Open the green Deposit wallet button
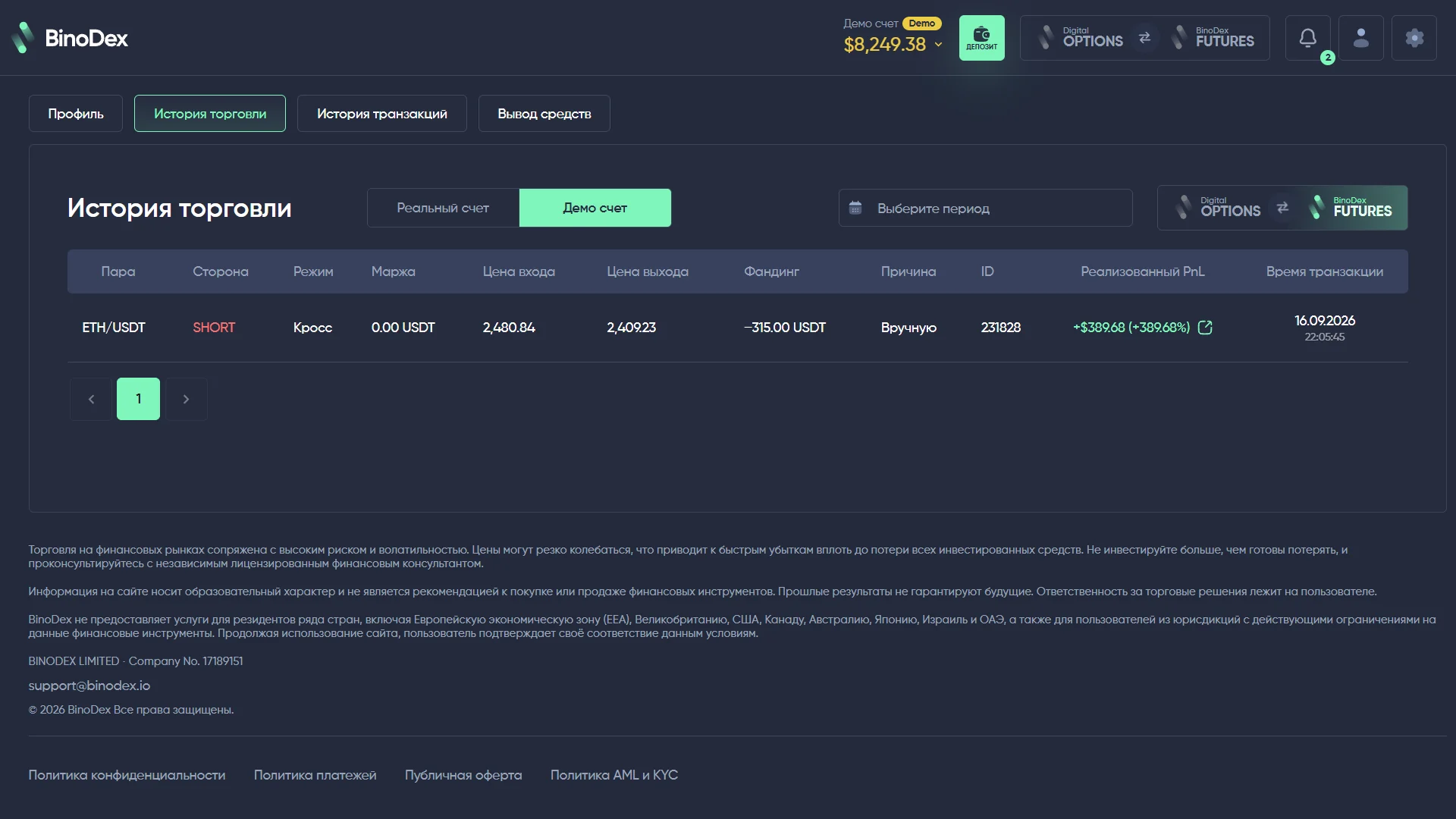1456x819 pixels. (981, 38)
